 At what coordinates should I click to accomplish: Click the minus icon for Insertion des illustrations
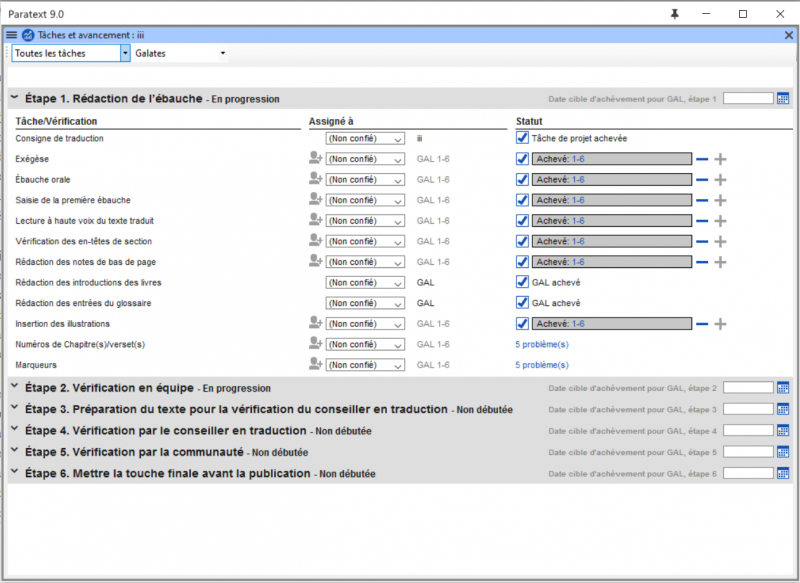point(702,324)
